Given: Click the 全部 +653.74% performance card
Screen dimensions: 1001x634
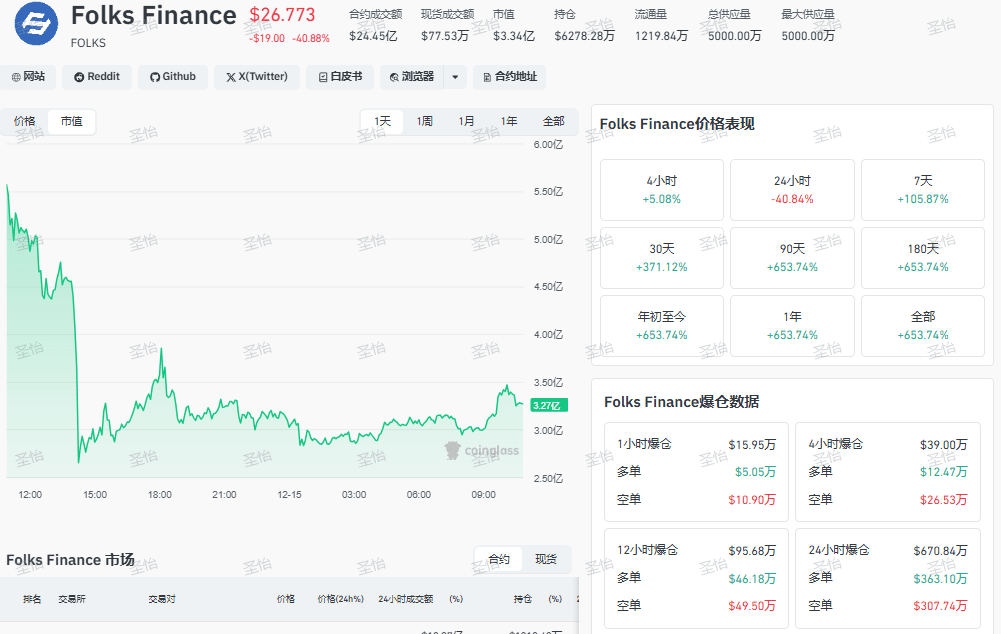Looking at the screenshot, I should [x=923, y=326].
